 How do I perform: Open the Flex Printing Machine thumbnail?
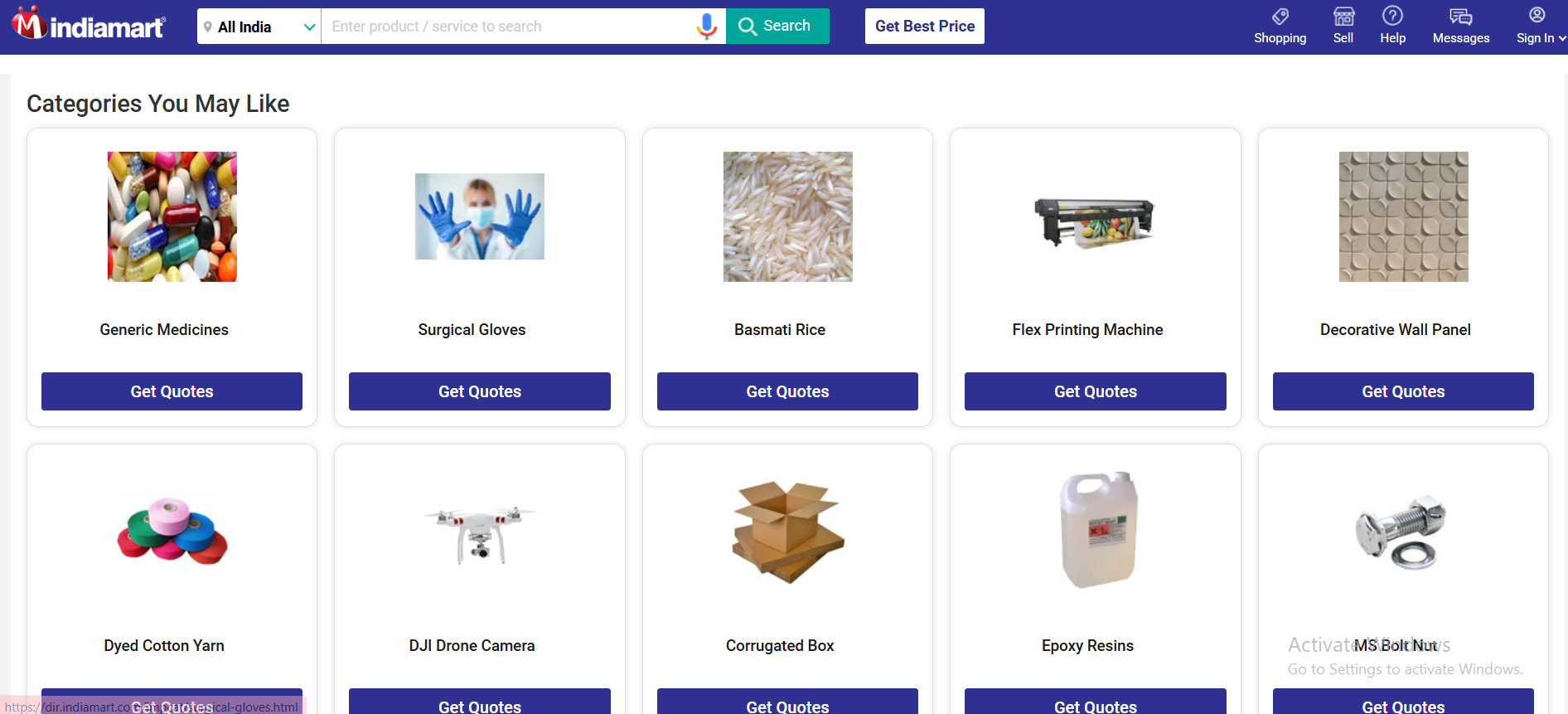coord(1095,222)
